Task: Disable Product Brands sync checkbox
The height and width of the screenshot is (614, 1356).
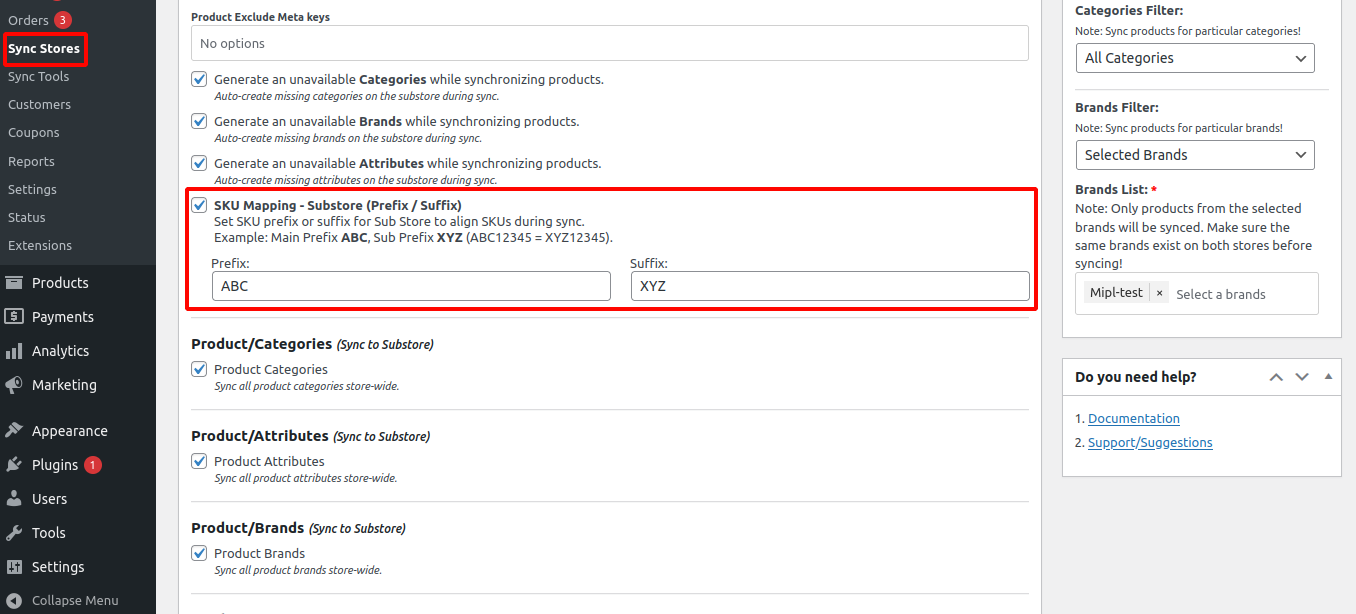Action: (200, 553)
